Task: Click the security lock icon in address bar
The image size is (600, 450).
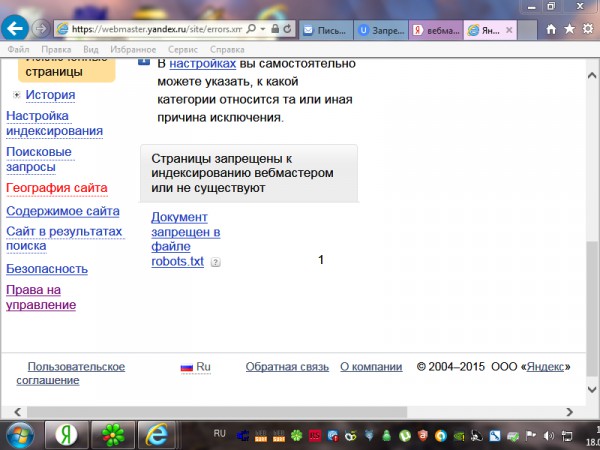Action: [x=275, y=29]
